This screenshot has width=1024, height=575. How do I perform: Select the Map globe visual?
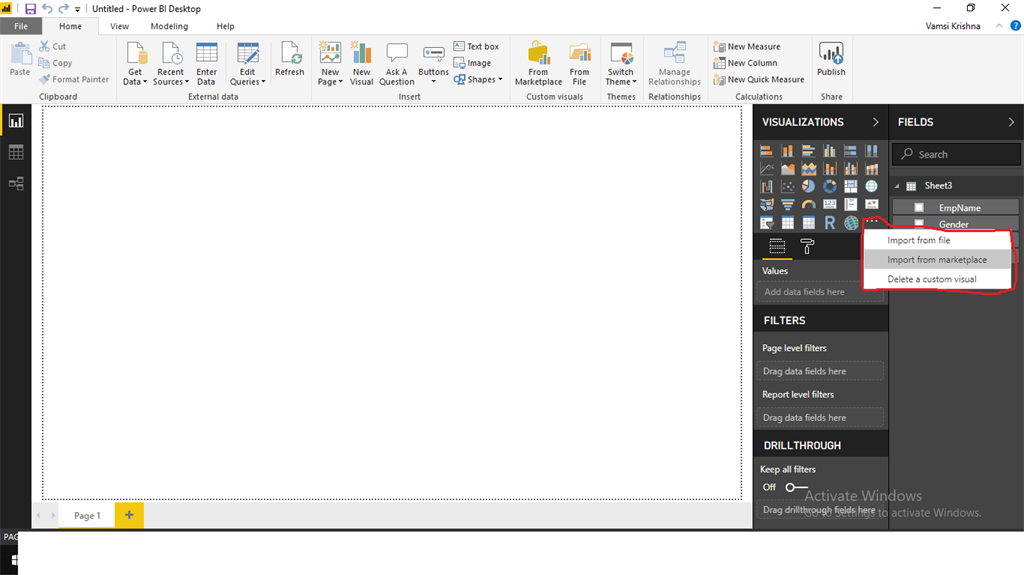(x=872, y=187)
